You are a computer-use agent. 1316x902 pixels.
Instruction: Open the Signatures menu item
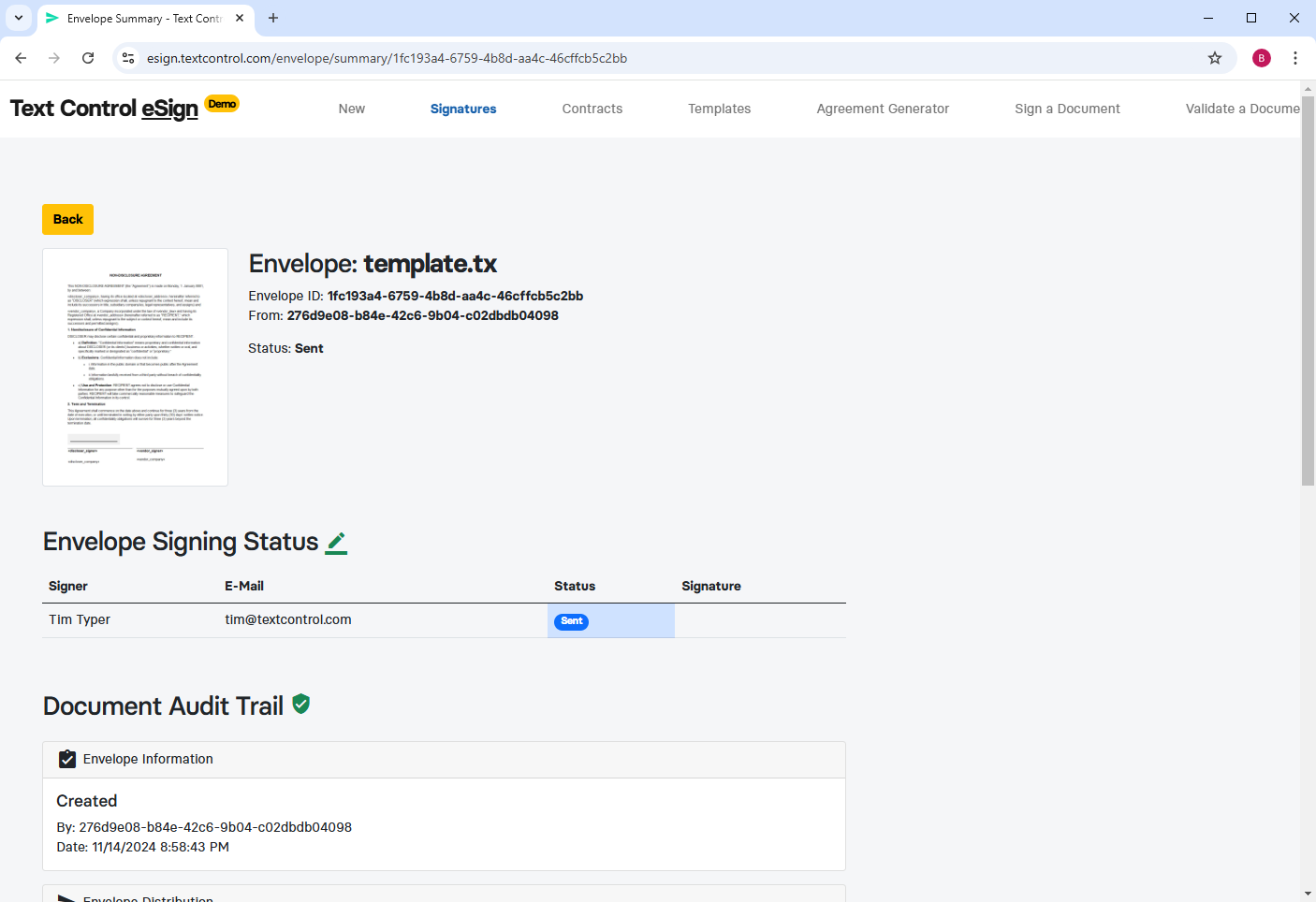pyautogui.click(x=463, y=109)
